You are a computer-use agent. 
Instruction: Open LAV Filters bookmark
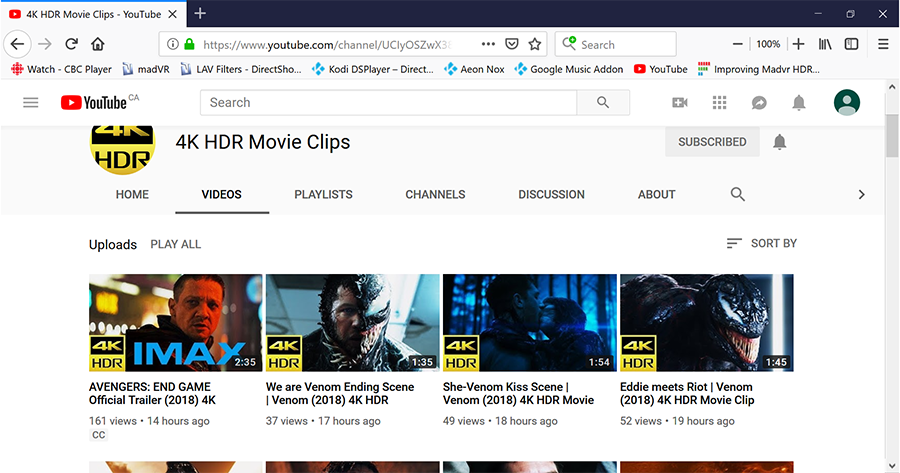tap(241, 69)
